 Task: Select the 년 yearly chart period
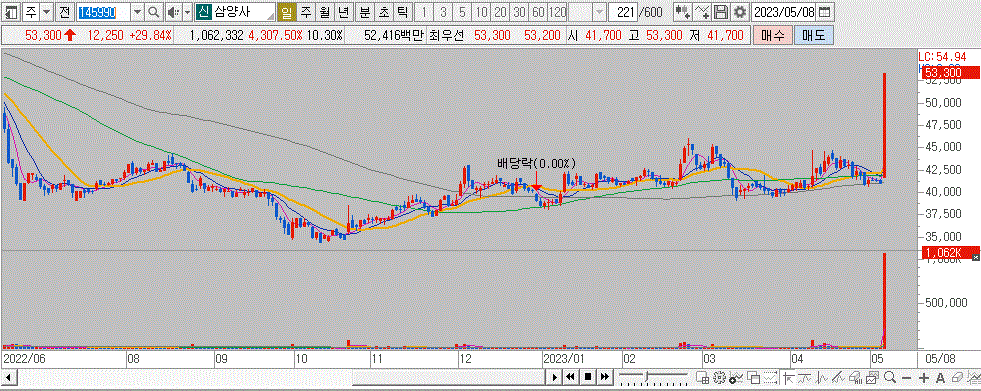(x=343, y=11)
